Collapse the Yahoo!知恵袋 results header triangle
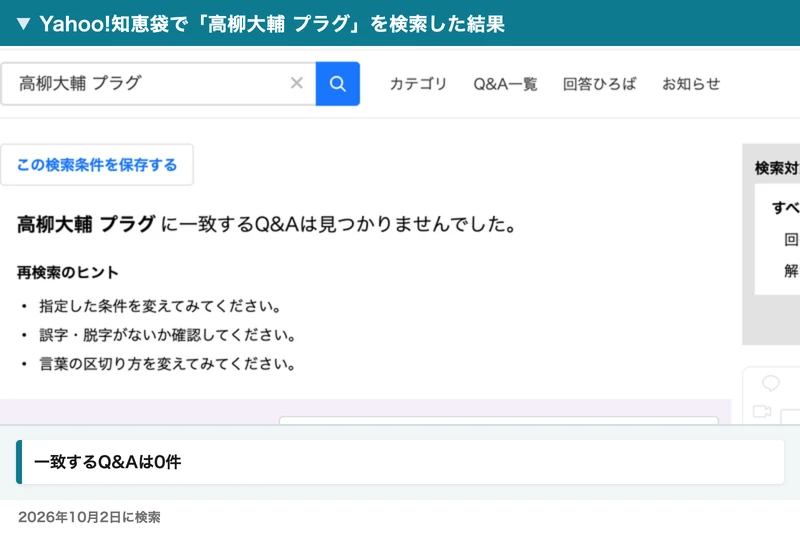The height and width of the screenshot is (538, 800). (x=23, y=23)
